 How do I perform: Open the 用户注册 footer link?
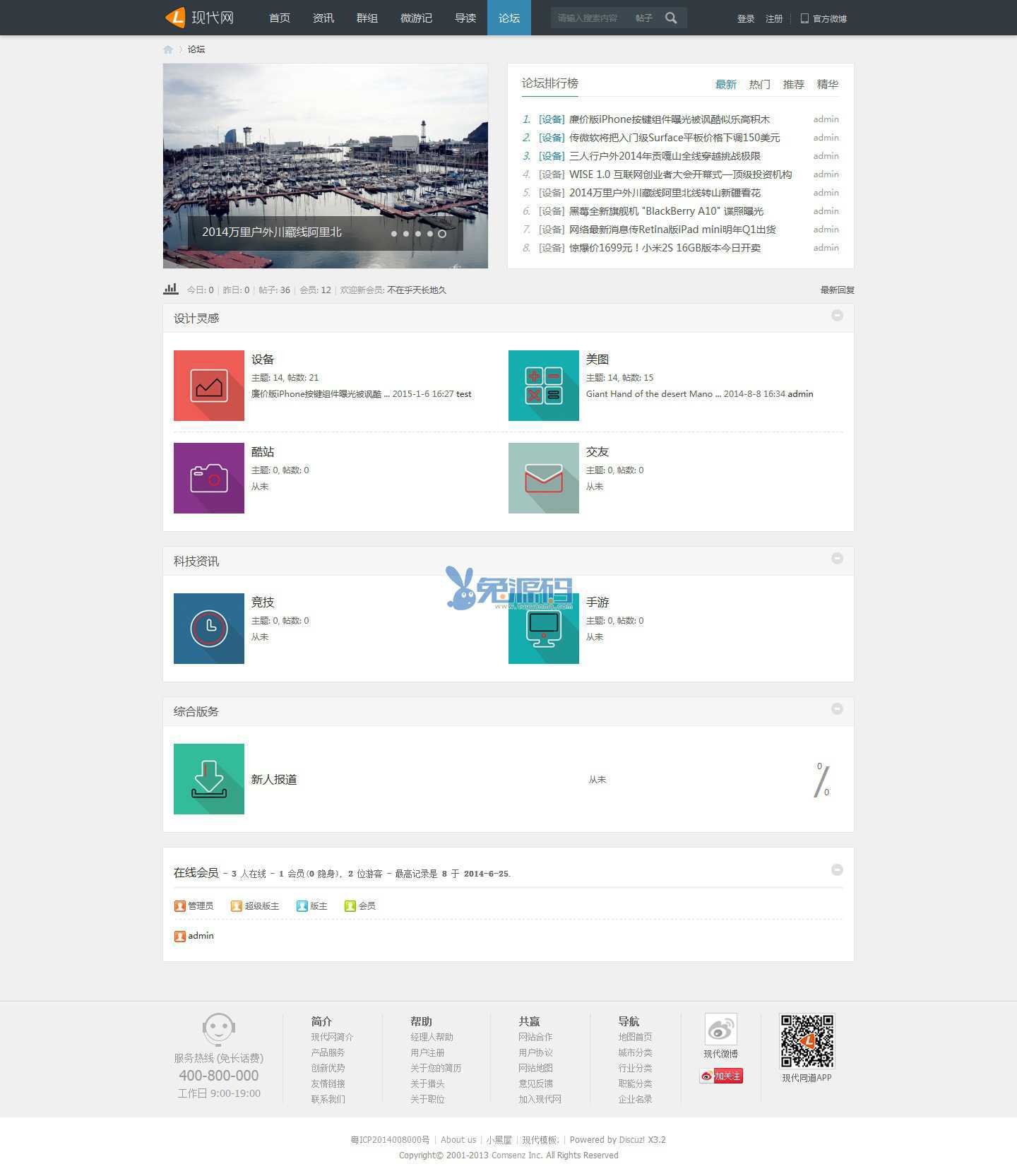pyautogui.click(x=427, y=1052)
